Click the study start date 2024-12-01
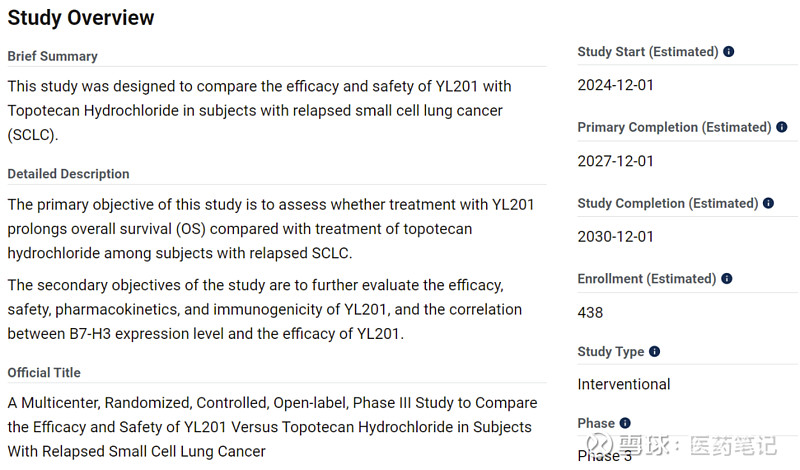800x470 pixels. [615, 85]
